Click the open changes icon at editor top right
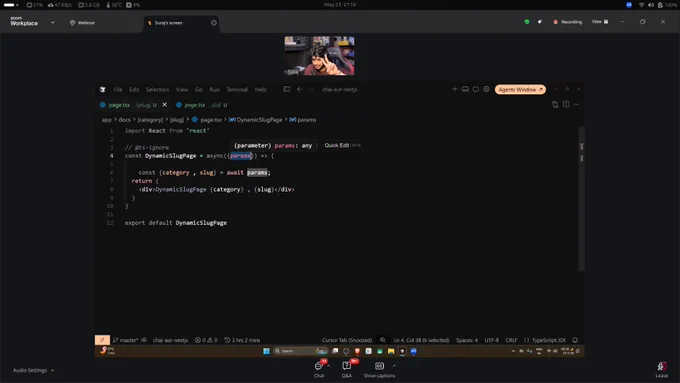680x383 pixels. 555,104
